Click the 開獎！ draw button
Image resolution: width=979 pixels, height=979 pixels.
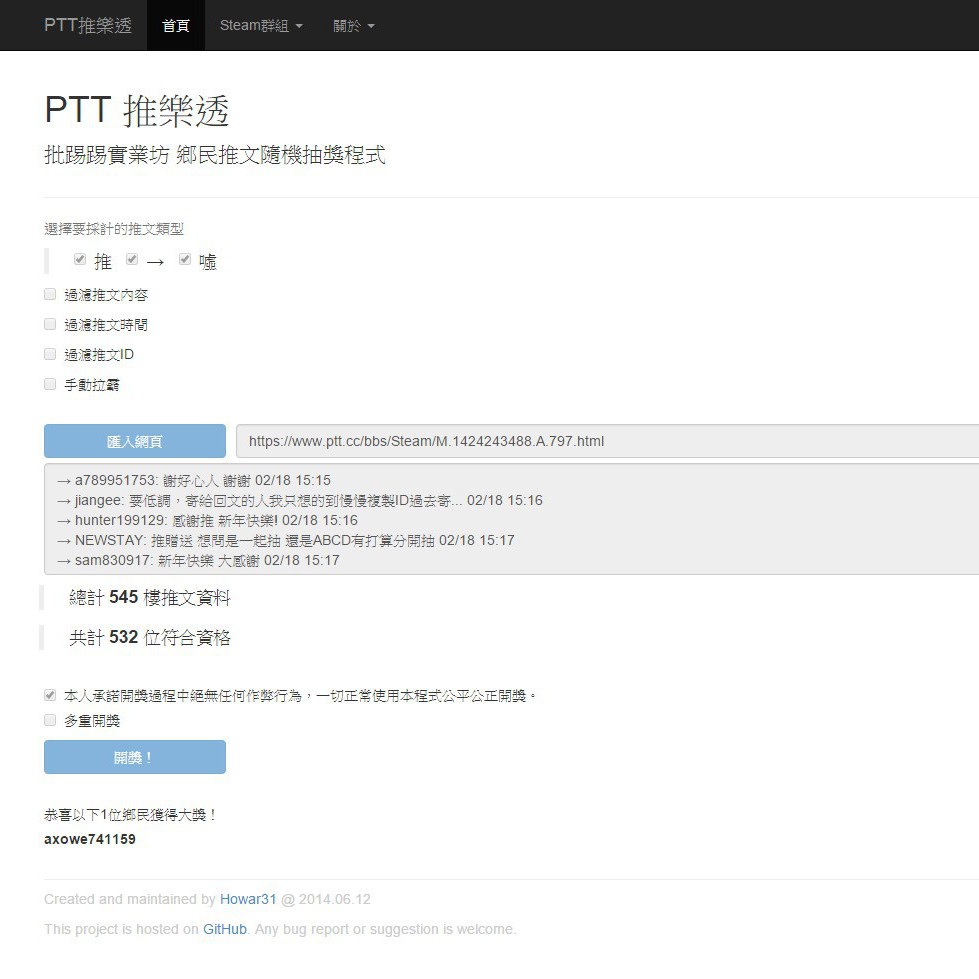pos(135,757)
